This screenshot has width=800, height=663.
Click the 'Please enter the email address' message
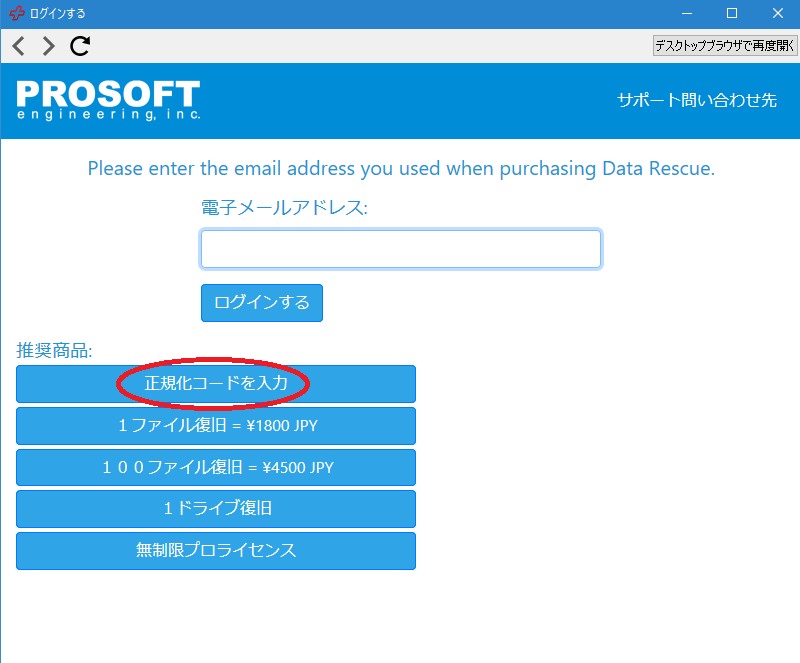pos(401,168)
